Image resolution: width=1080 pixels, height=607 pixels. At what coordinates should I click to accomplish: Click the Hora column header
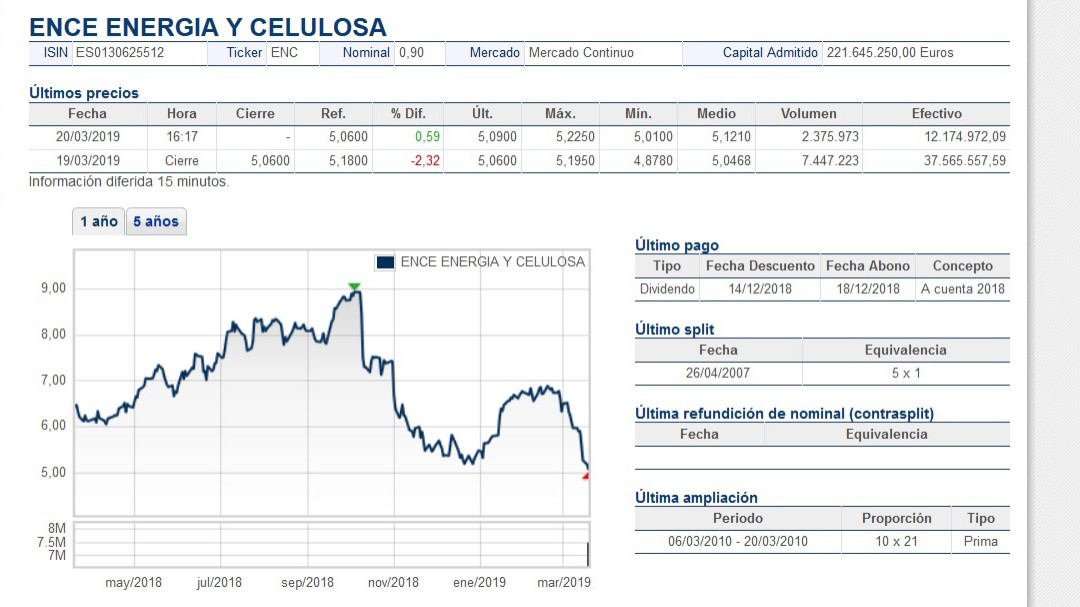(x=182, y=114)
